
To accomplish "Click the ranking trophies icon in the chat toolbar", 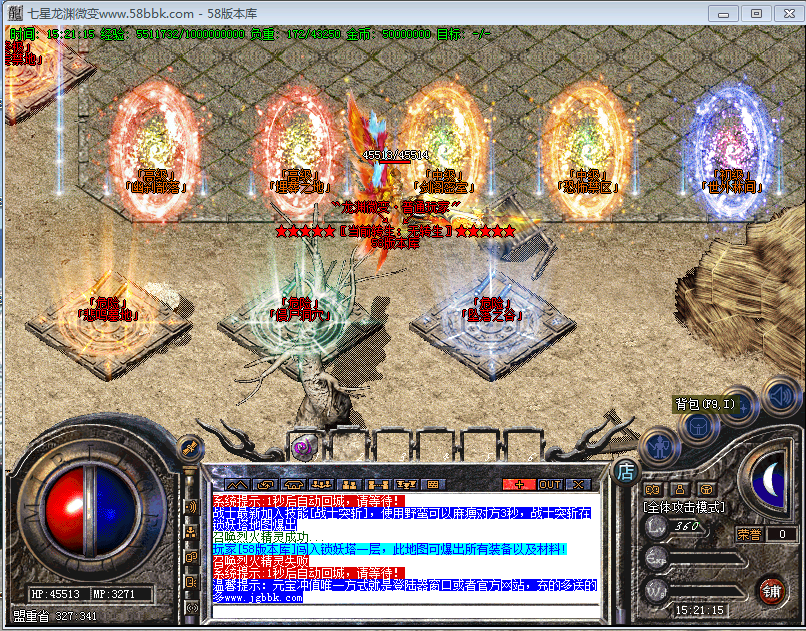I will [x=406, y=484].
